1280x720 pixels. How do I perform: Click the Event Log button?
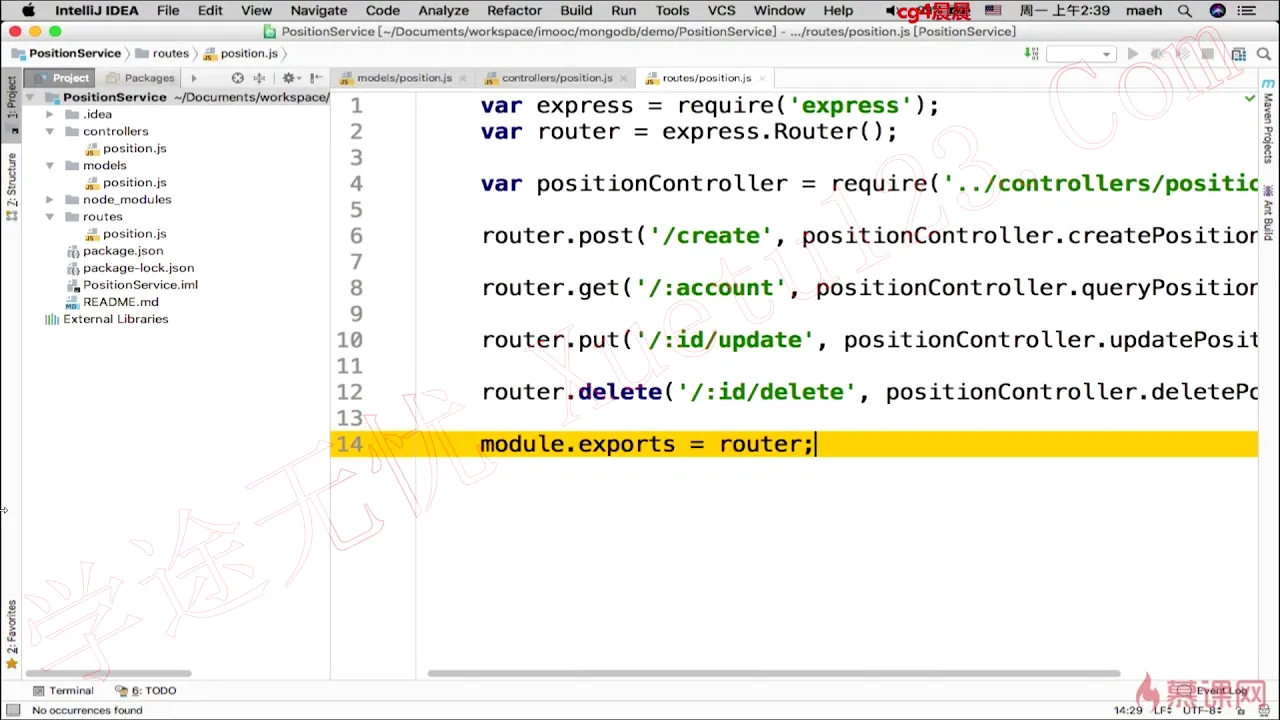[x=1214, y=691]
